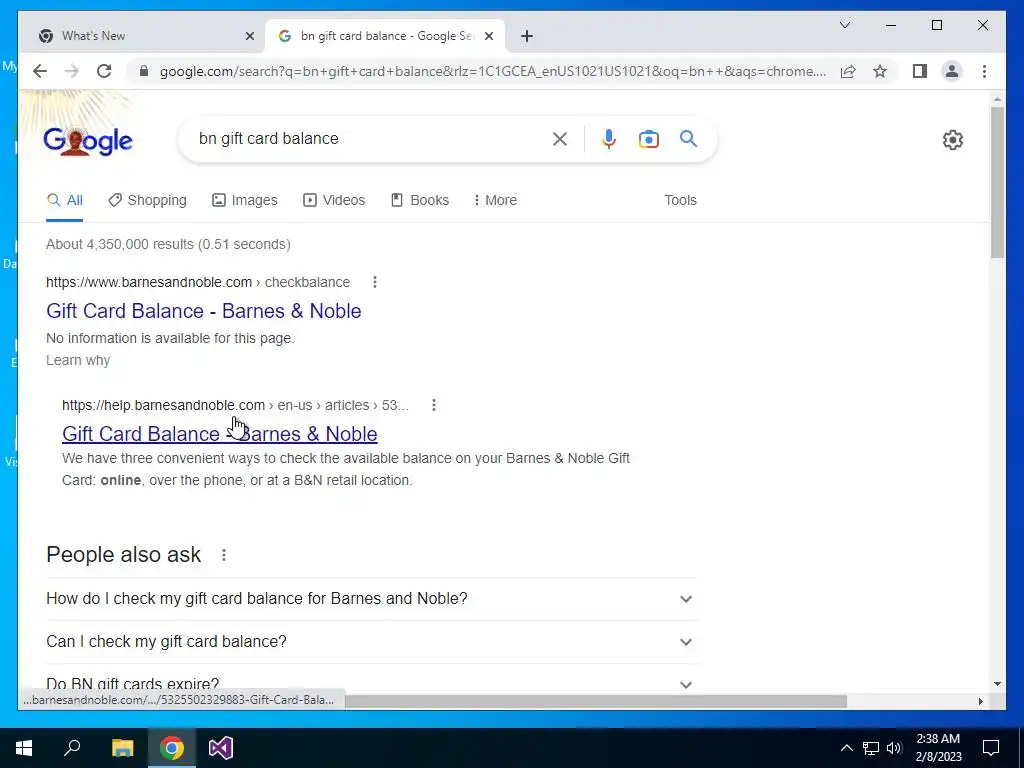Open the volume control in tray
This screenshot has height=768, width=1024.
[894, 748]
